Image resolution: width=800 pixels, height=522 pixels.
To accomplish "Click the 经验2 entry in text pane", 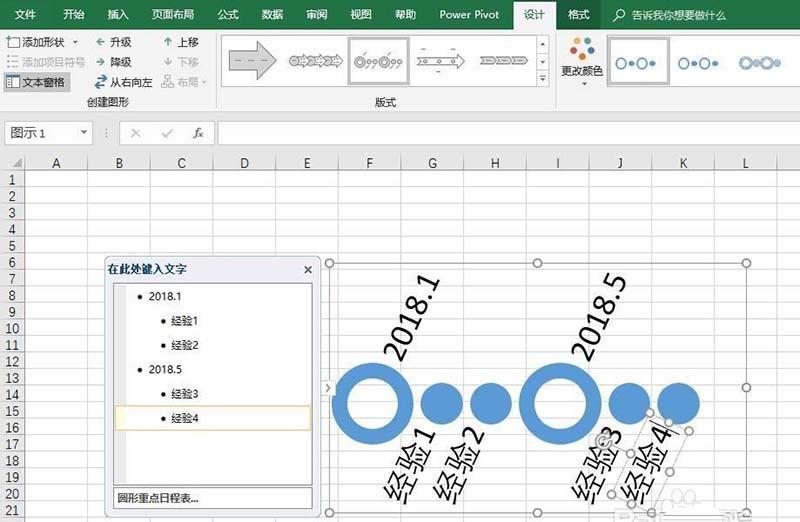I will pos(184,345).
